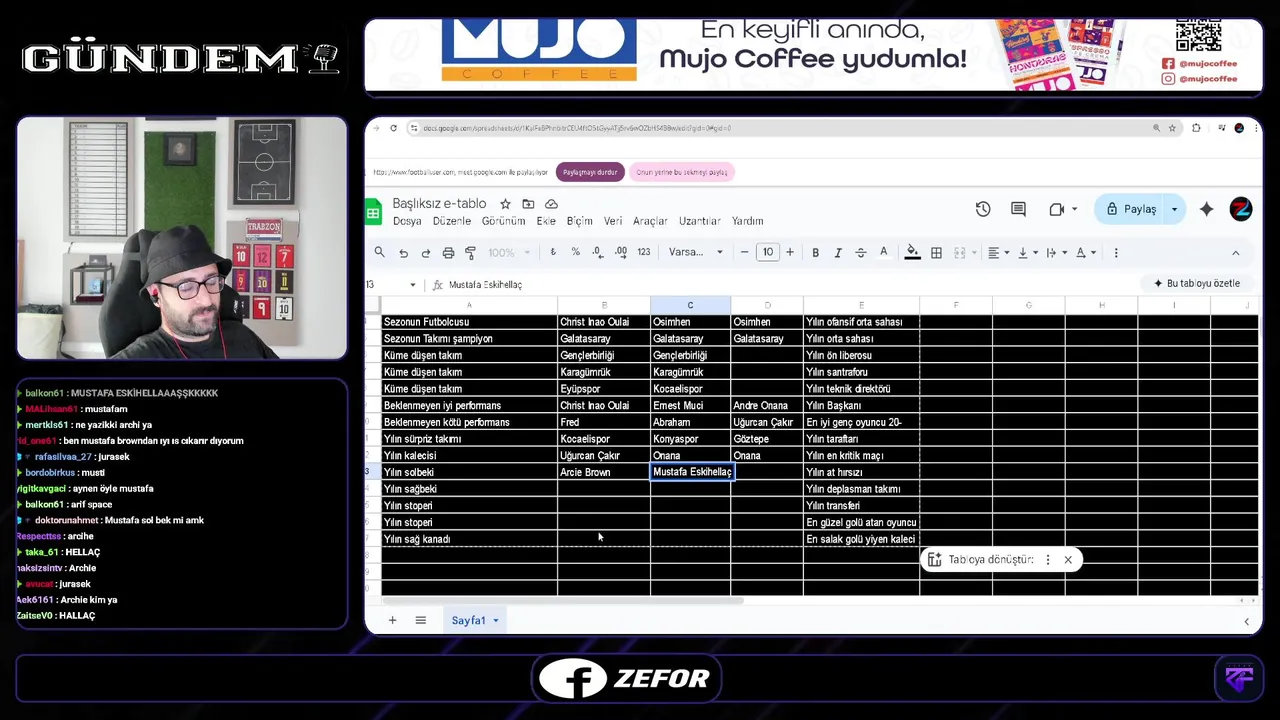The width and height of the screenshot is (1280, 720).
Task: Open the Borders grid icon
Action: point(936,253)
